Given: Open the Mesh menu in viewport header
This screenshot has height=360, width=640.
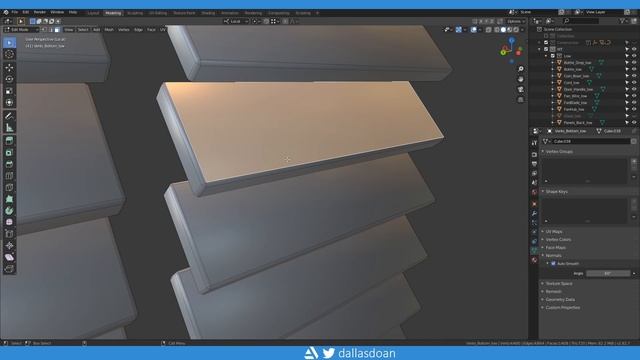Looking at the screenshot, I should tap(109, 30).
